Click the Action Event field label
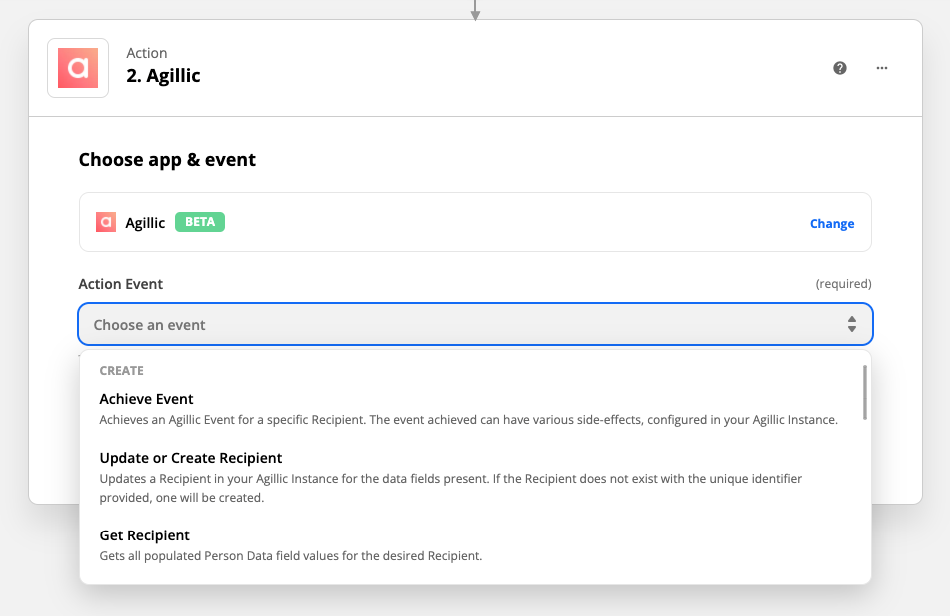950x616 pixels. (121, 284)
